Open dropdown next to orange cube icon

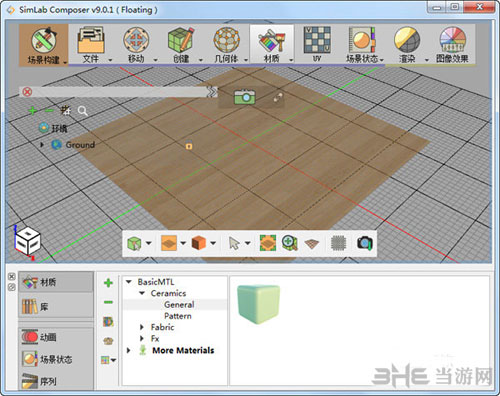pyautogui.click(x=213, y=243)
